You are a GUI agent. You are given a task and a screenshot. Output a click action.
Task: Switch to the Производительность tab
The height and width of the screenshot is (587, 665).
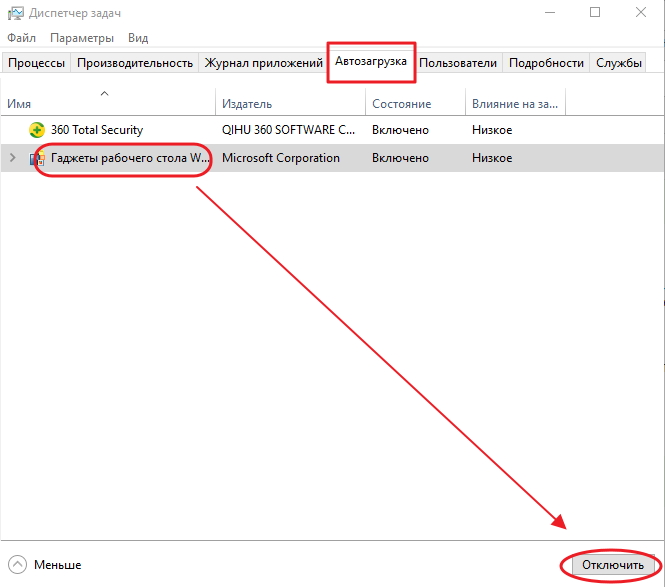coord(135,63)
